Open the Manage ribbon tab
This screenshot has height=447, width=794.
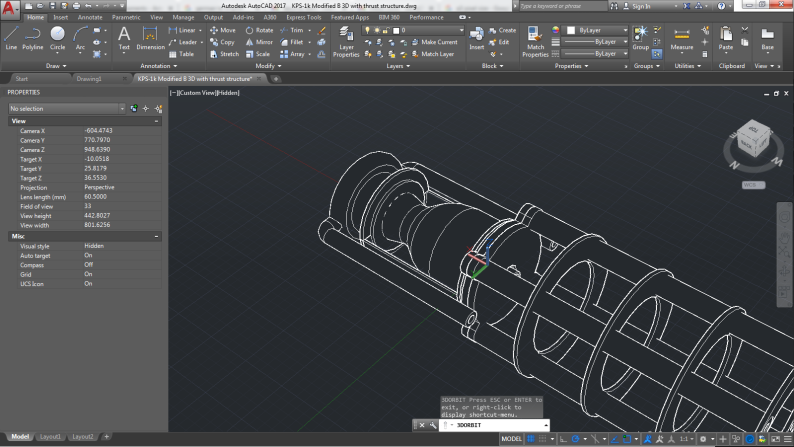tap(183, 17)
